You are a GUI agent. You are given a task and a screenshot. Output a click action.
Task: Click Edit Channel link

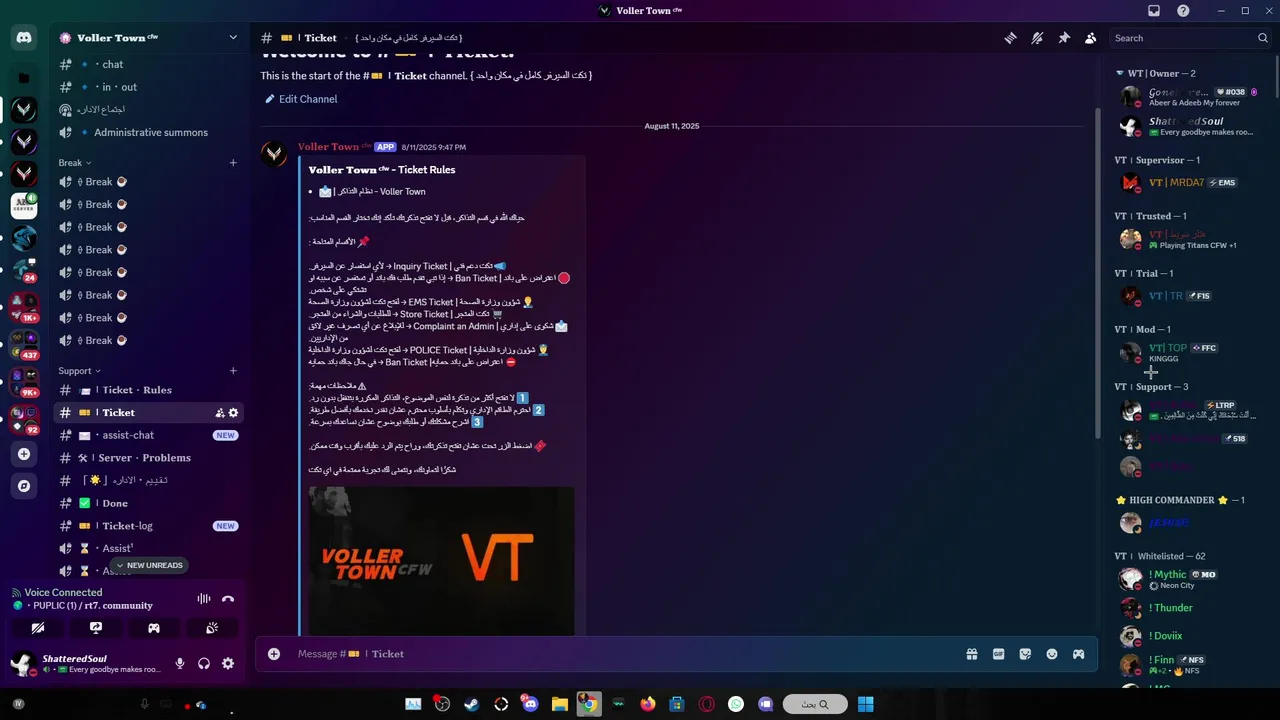[301, 99]
